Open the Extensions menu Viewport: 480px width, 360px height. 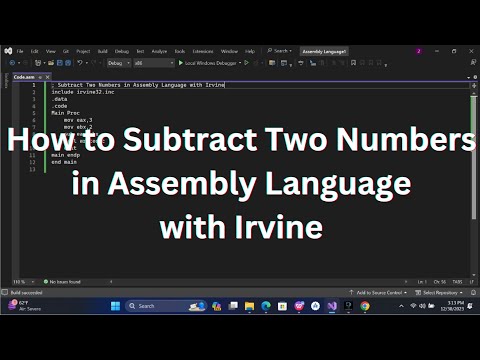click(203, 51)
